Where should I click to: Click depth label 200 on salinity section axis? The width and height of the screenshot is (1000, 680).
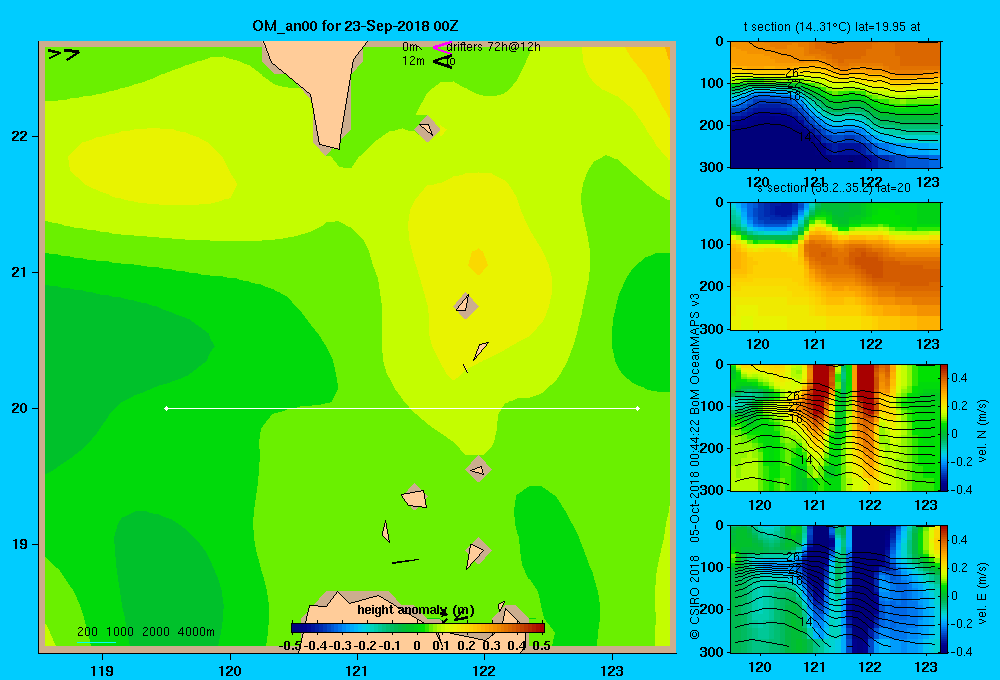point(714,286)
